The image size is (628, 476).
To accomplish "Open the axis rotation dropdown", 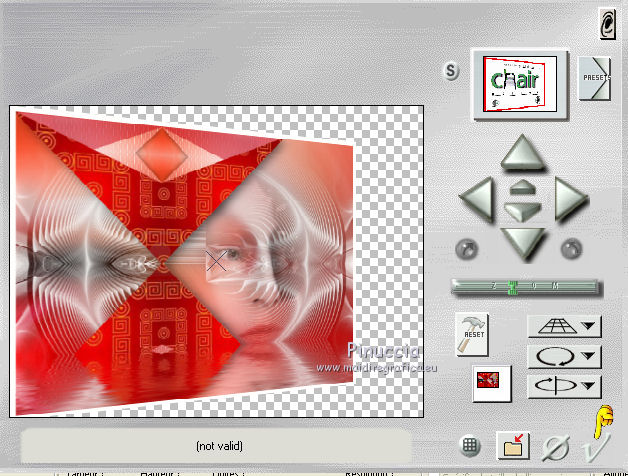I will coord(565,386).
